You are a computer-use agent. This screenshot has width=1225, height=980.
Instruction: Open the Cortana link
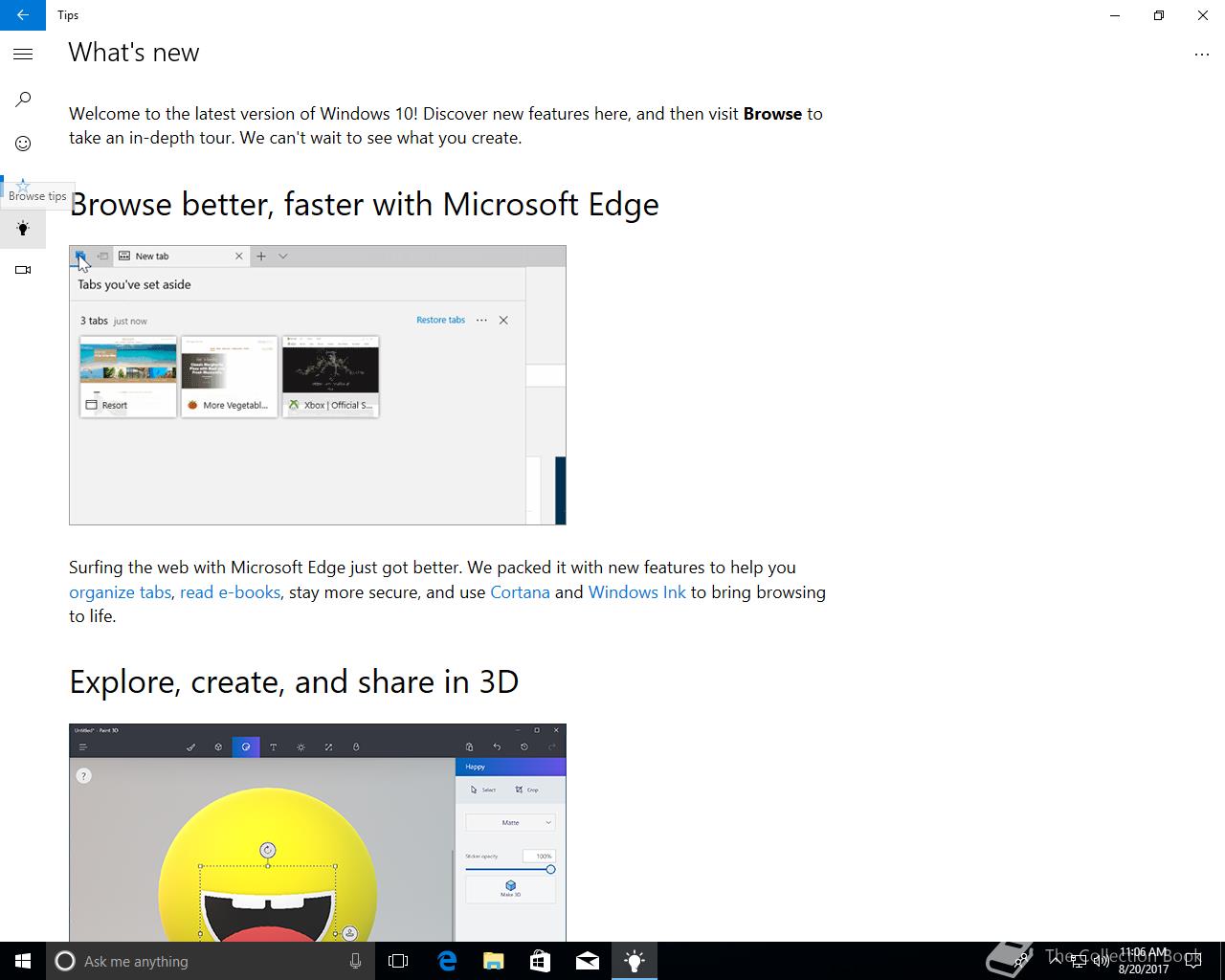(x=520, y=592)
